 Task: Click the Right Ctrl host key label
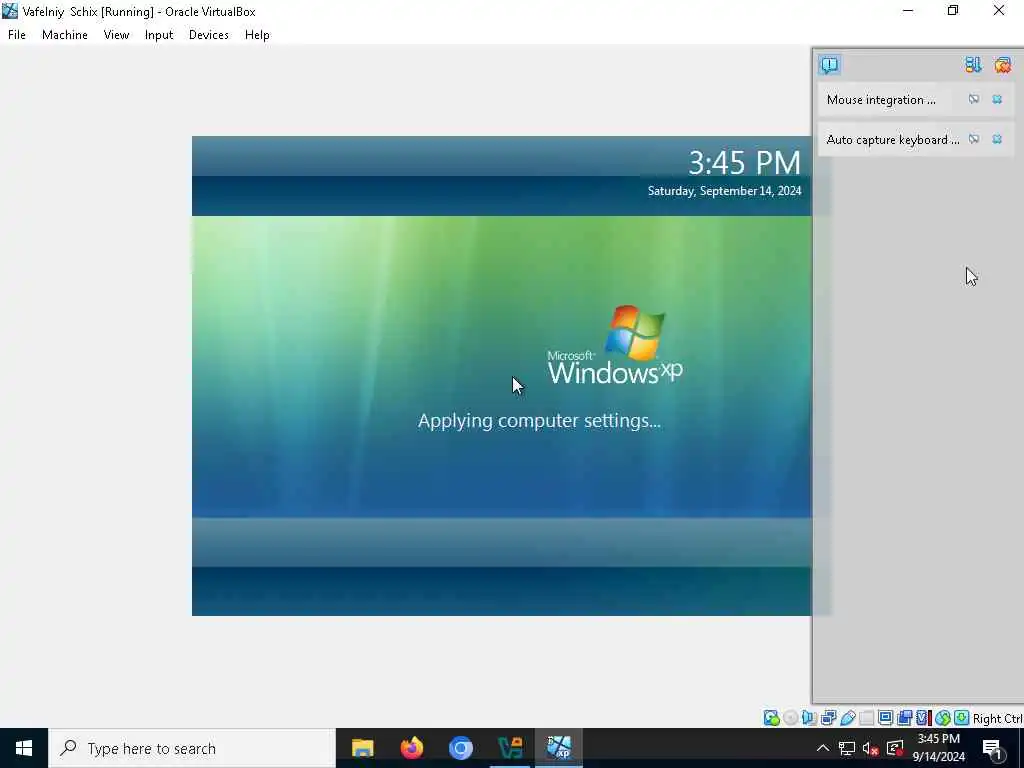pos(997,718)
